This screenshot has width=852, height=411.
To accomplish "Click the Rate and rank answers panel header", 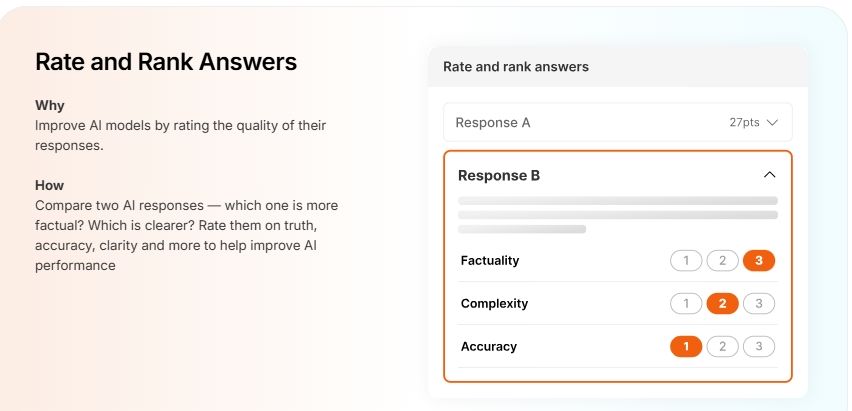I will (x=516, y=67).
